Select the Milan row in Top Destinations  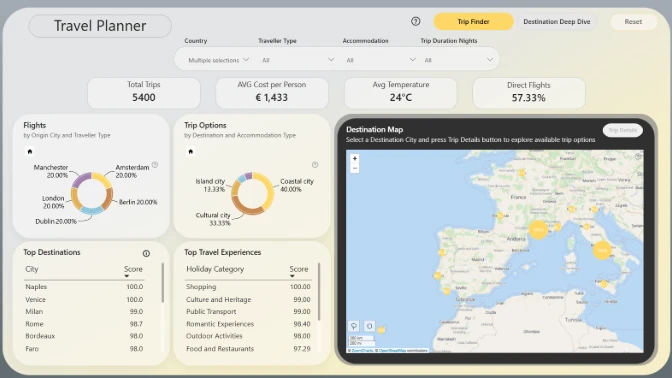click(x=84, y=312)
